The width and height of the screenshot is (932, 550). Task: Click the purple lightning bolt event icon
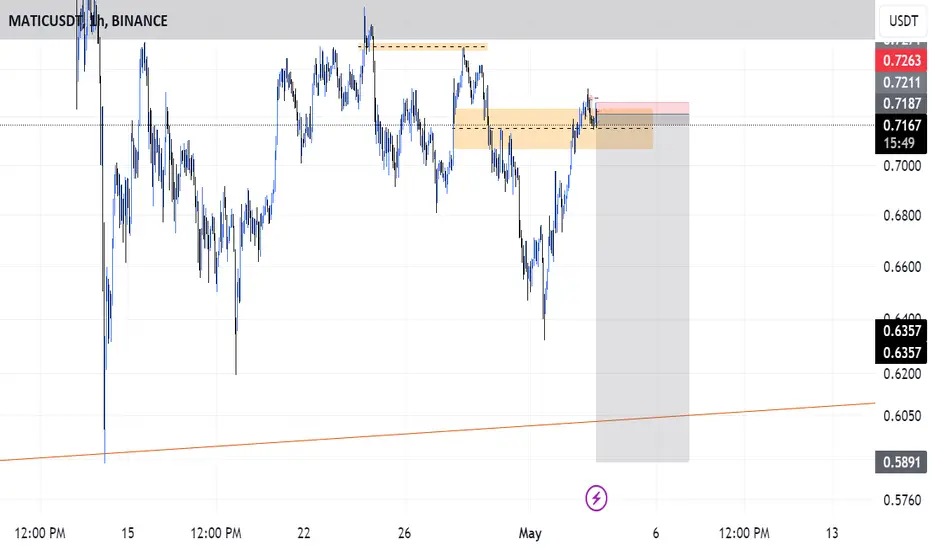coord(596,498)
